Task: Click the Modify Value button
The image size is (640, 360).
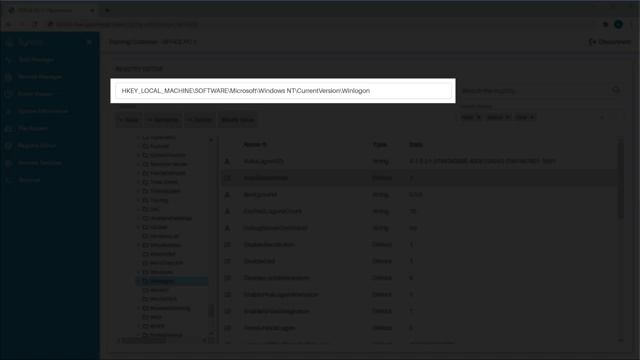Action: 238,120
